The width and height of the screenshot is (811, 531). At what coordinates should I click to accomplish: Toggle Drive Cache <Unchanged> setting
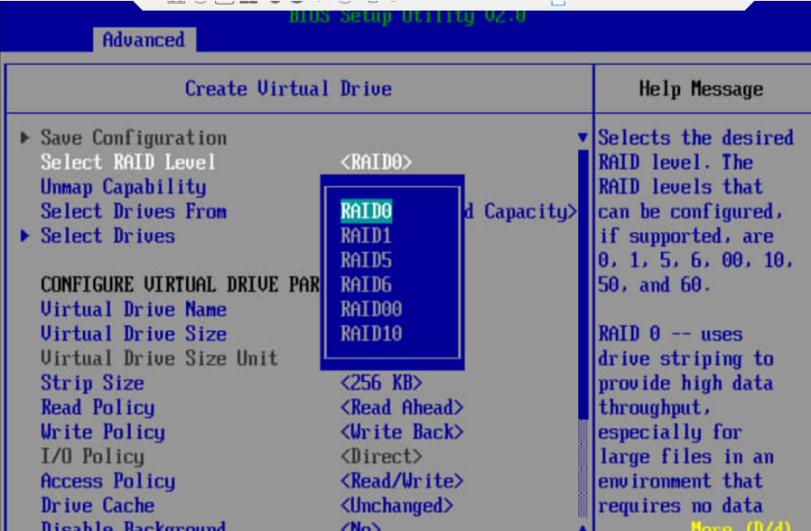click(x=397, y=506)
